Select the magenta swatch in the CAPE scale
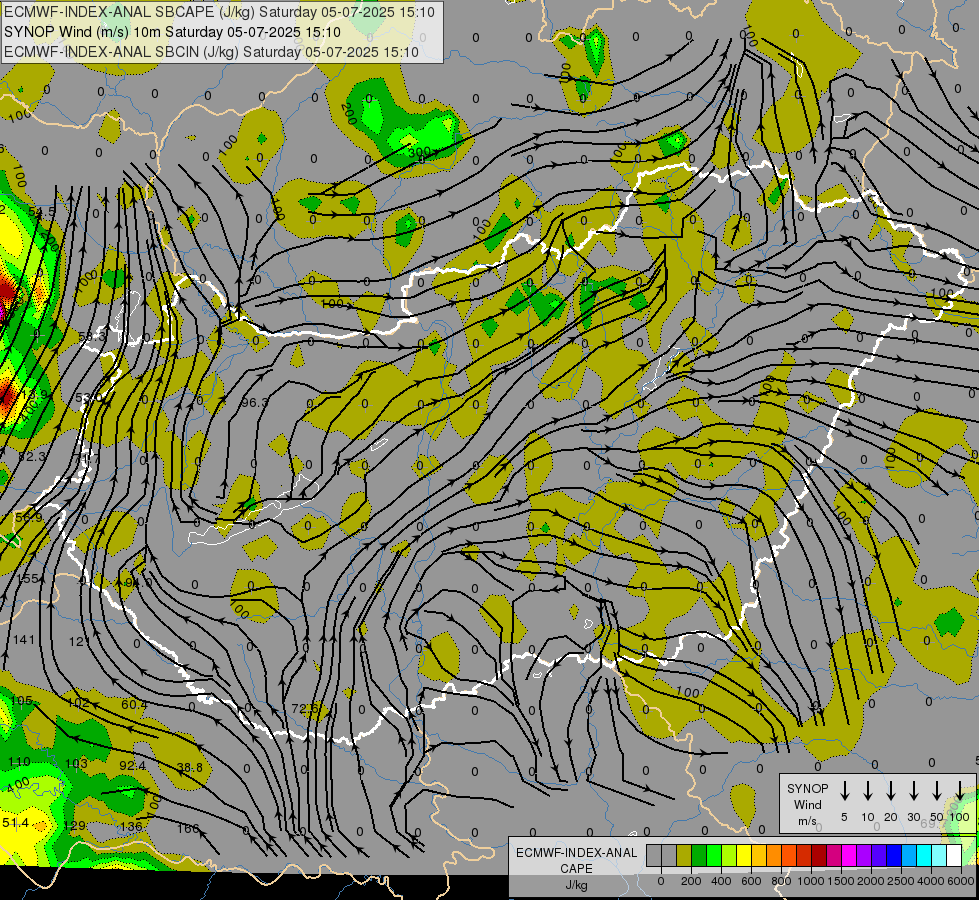 point(850,855)
